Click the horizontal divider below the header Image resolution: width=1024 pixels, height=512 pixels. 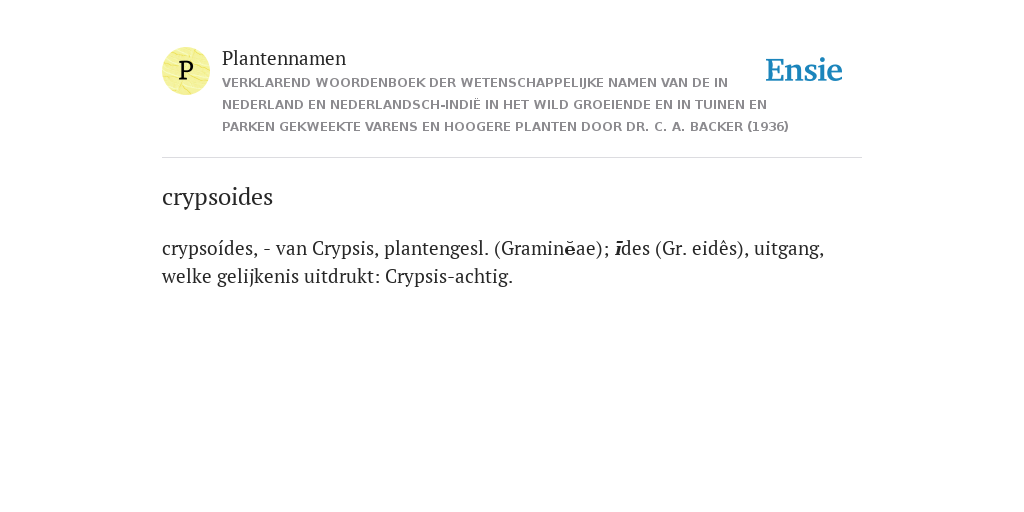pos(512,157)
